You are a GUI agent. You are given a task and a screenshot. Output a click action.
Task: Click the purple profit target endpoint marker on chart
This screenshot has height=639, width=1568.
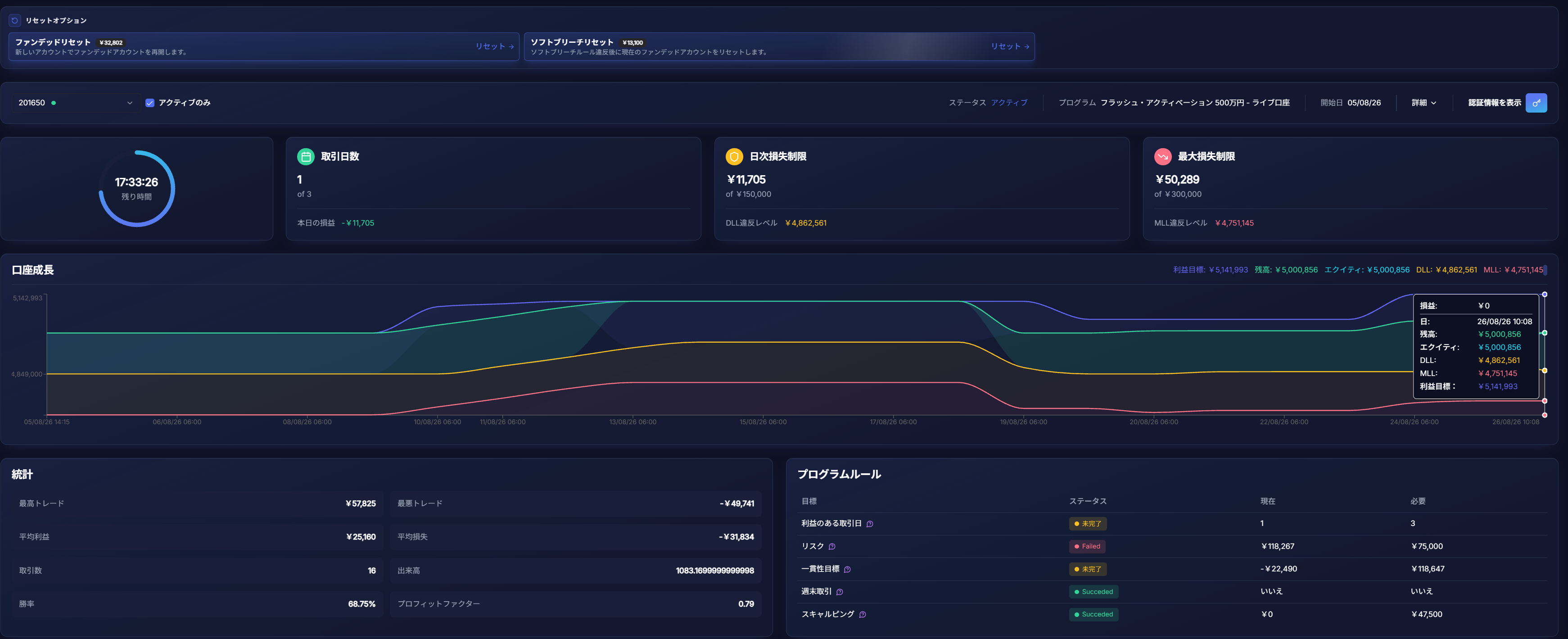[1544, 294]
